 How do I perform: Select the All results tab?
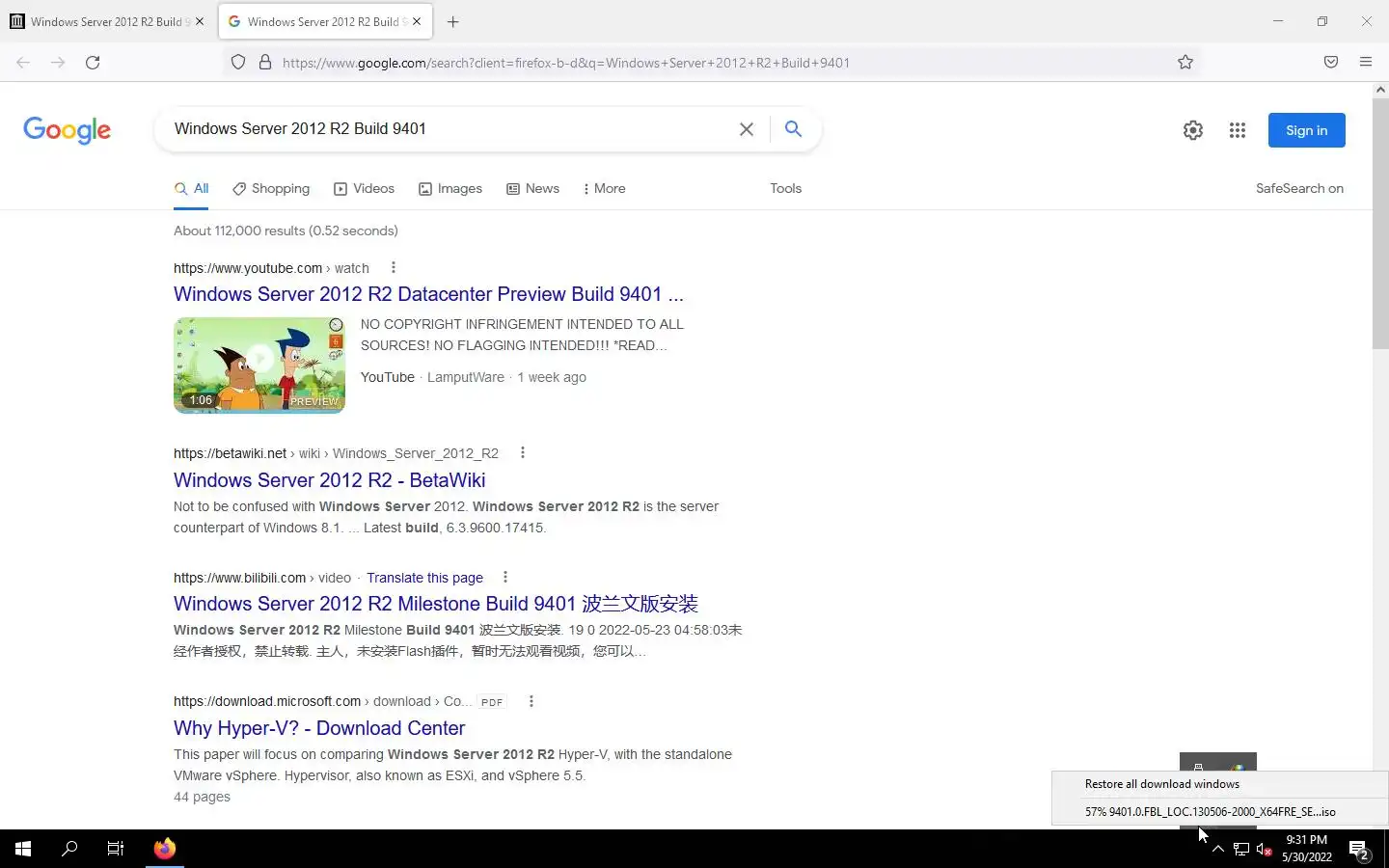click(192, 189)
